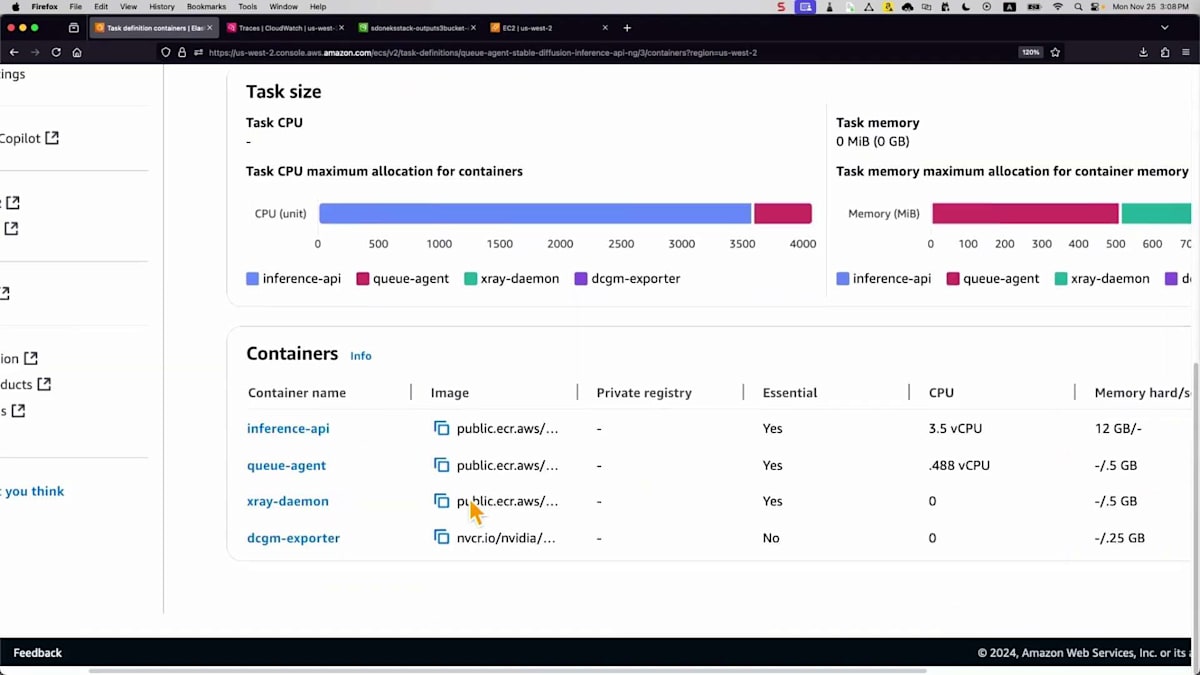Open the Bookmarks menu

206,7
